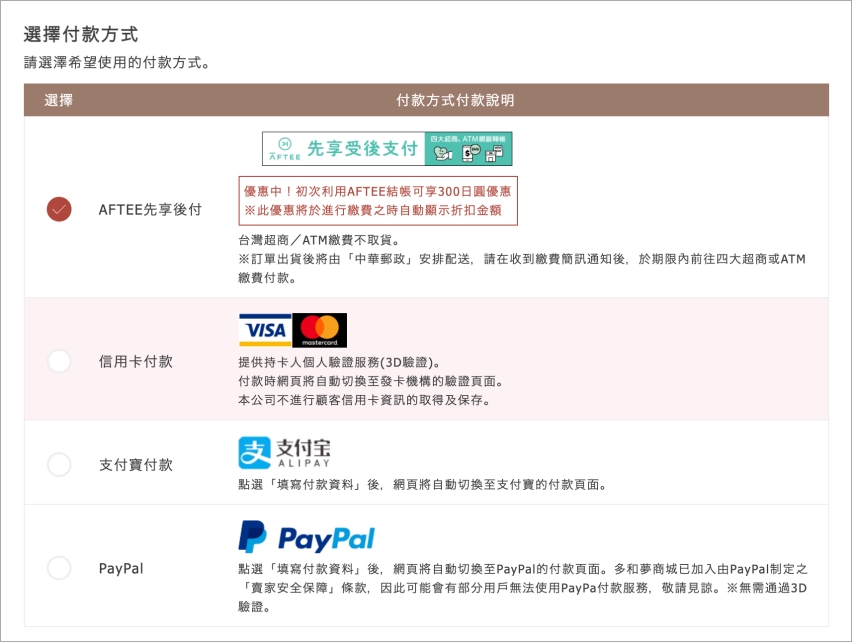Click the Mastercard logo

320,329
